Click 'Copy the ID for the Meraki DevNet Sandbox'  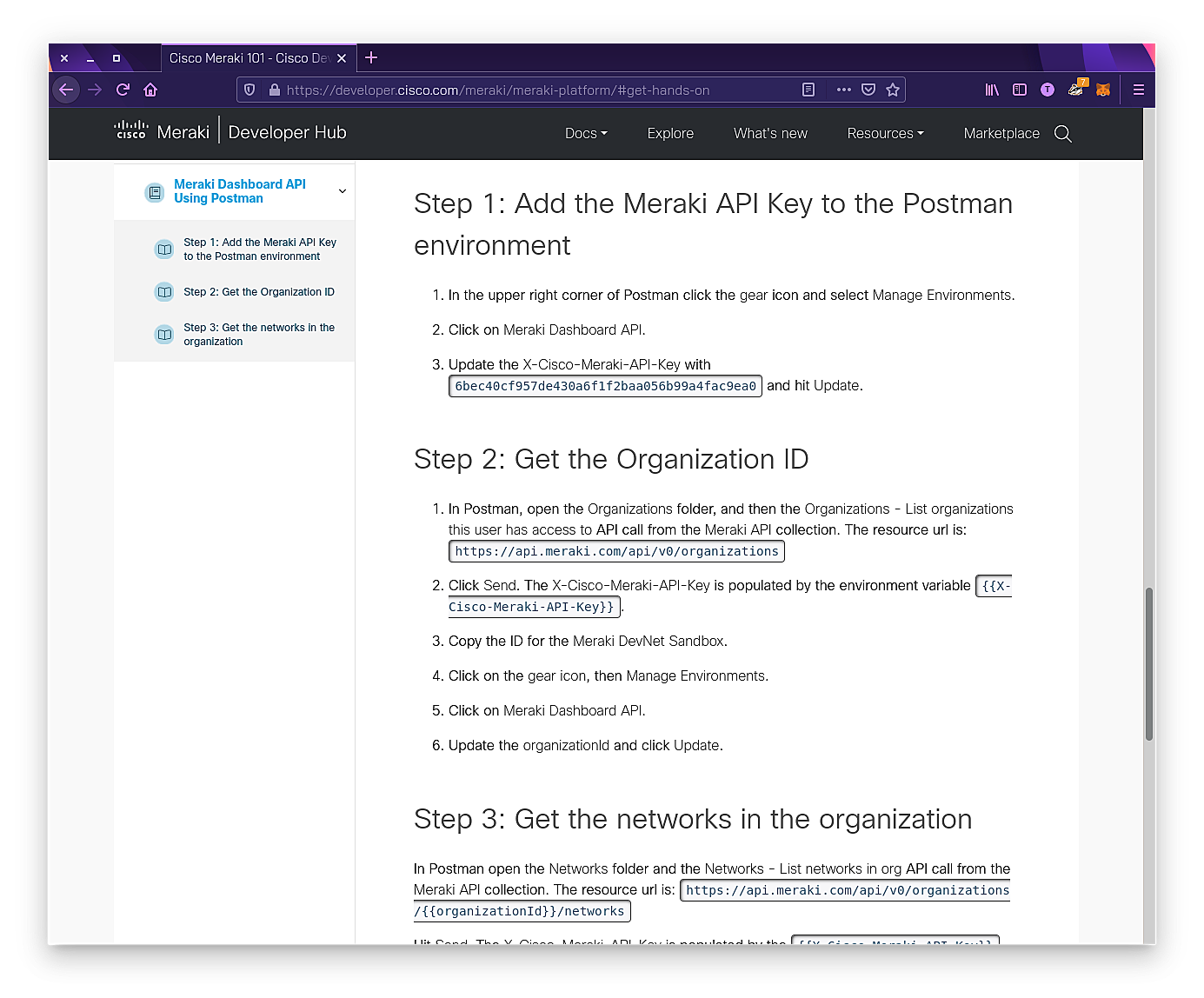point(588,641)
